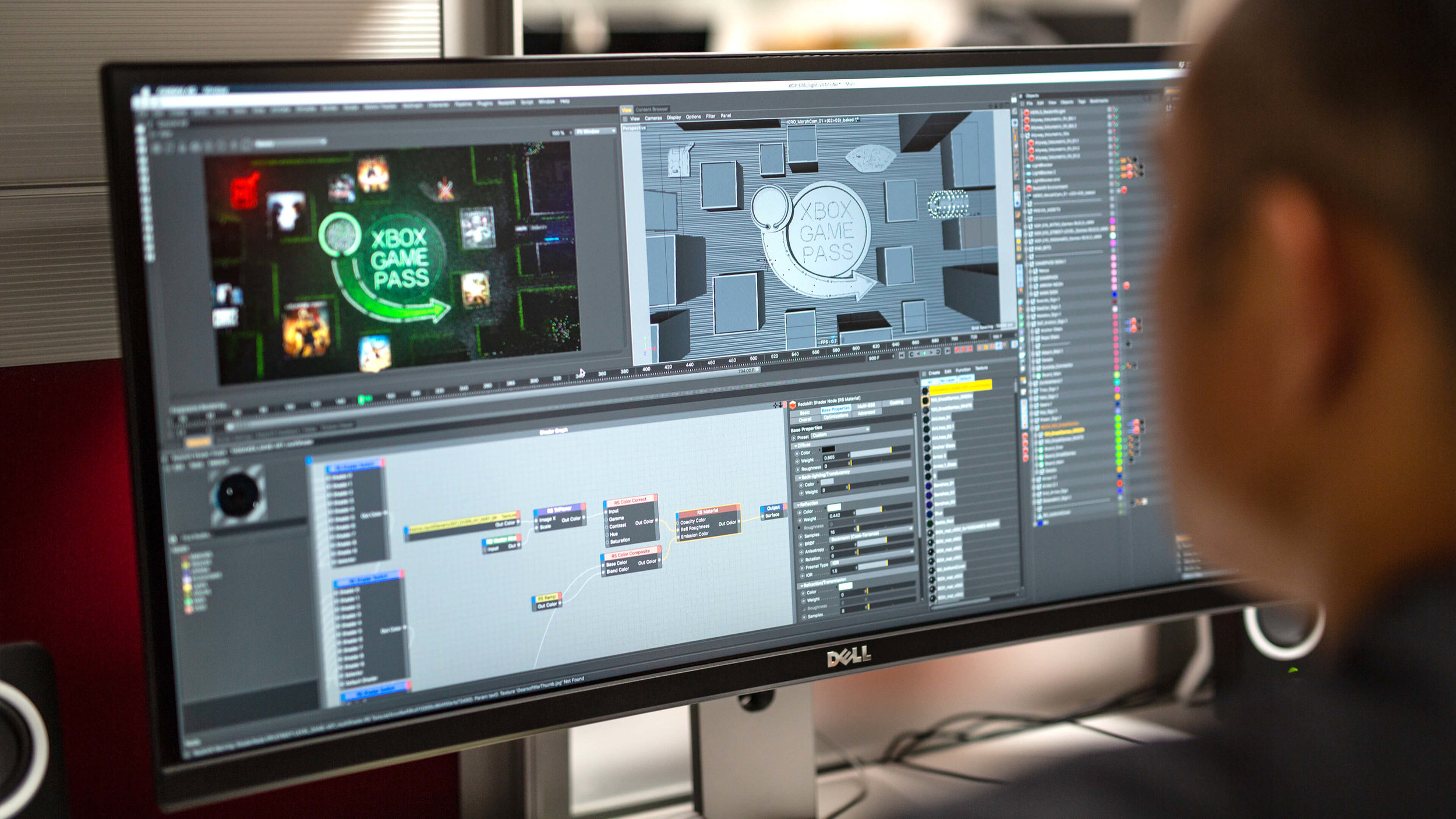Toggle Reflection Weight animation radio dot
This screenshot has height=819, width=1456.
pos(800,520)
